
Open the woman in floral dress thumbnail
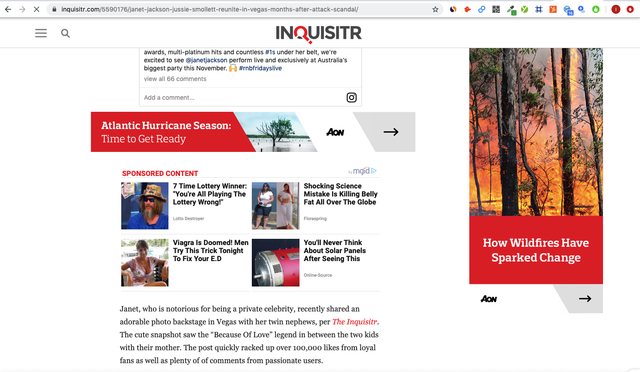click(144, 263)
